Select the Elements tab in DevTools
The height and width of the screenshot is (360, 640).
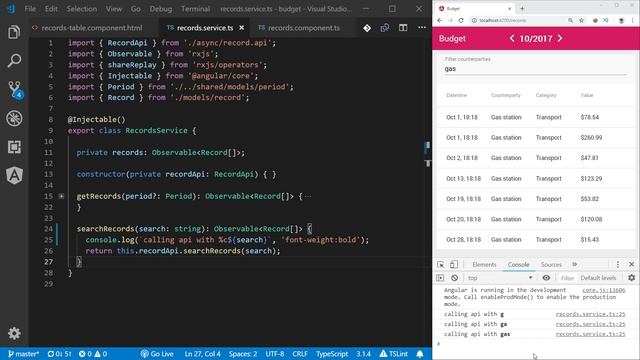[x=484, y=264]
